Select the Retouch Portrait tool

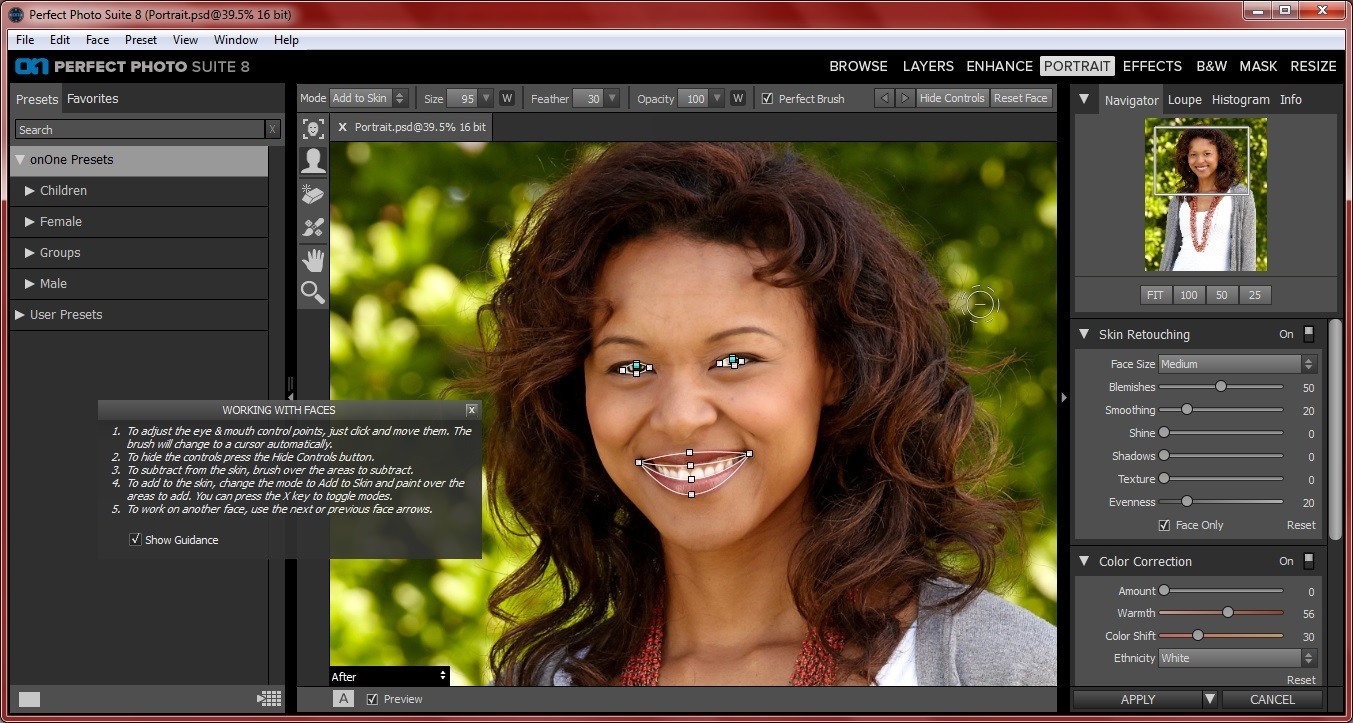coord(312,160)
